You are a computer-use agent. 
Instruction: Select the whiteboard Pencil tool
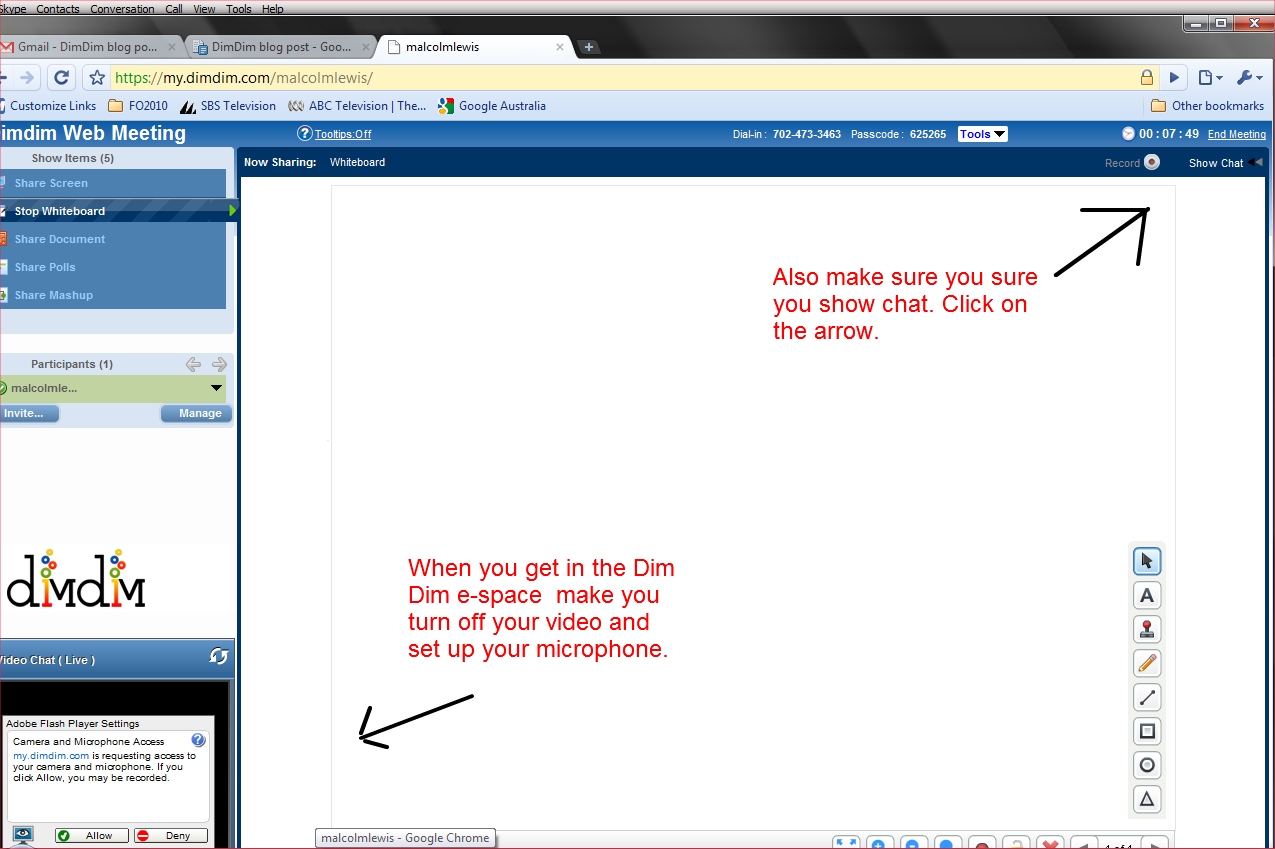1147,663
